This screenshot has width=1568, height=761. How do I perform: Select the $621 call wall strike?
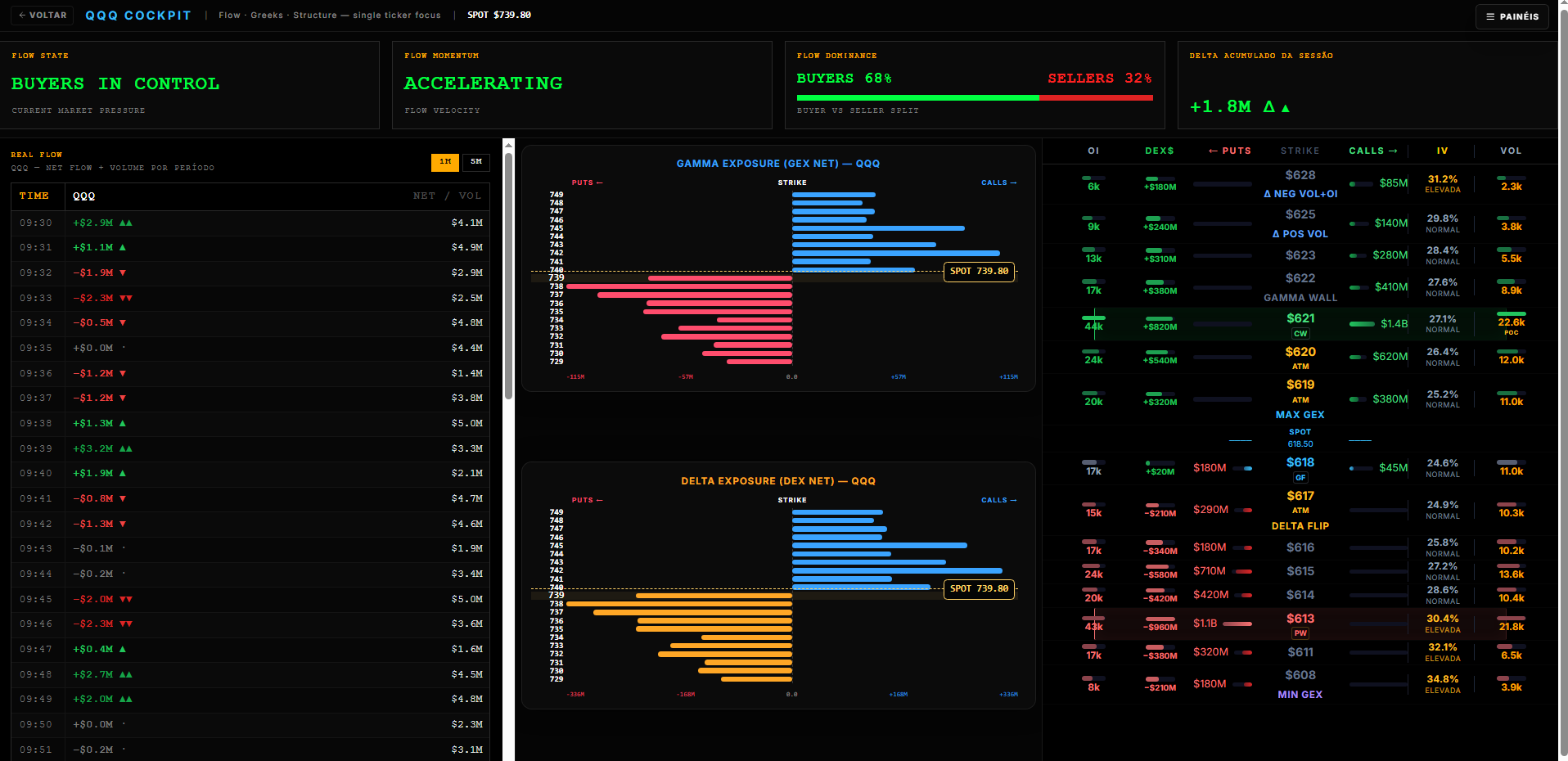pyautogui.click(x=1300, y=318)
